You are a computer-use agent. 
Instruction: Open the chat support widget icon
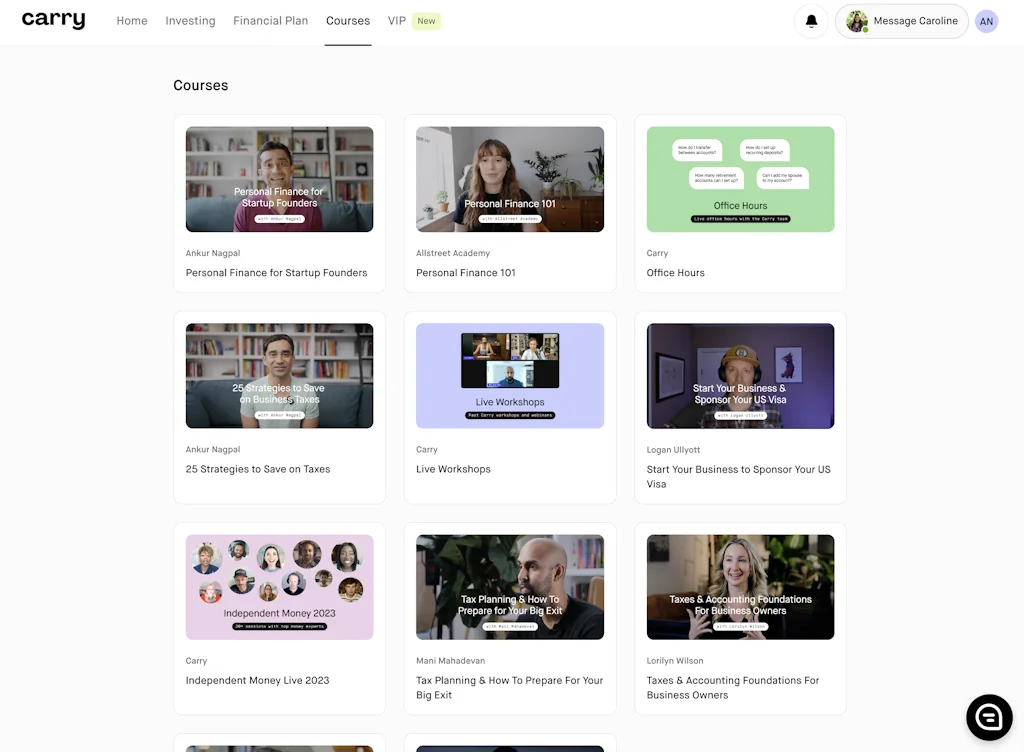[989, 717]
